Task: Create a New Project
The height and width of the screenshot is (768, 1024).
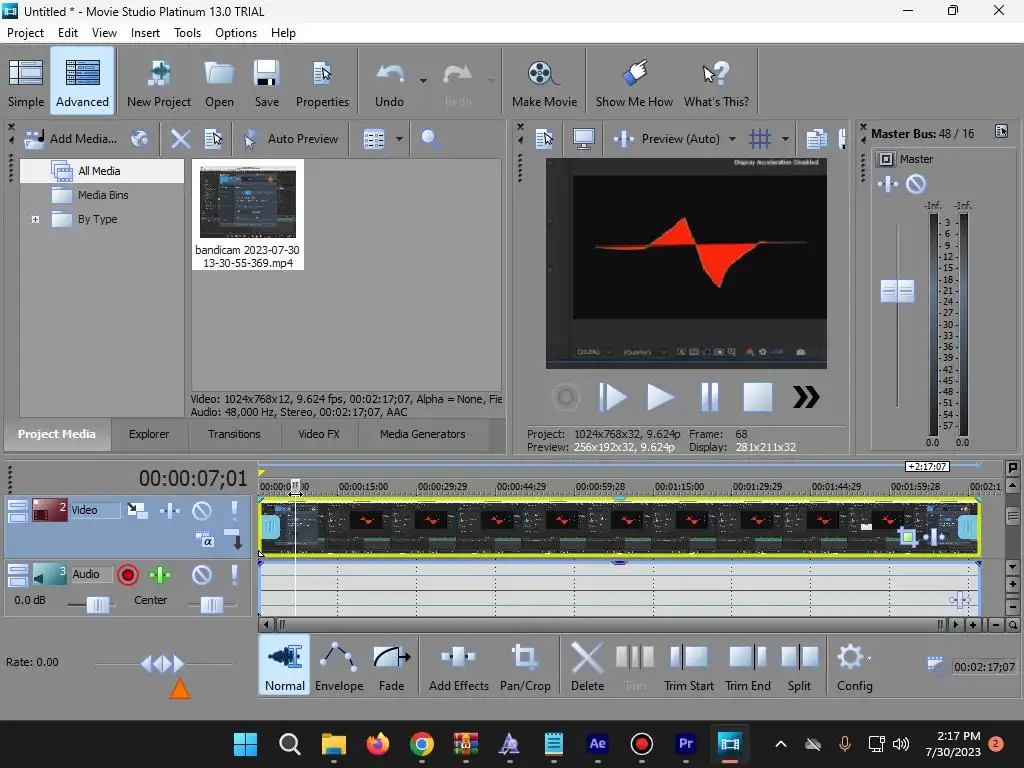Action: [x=159, y=83]
